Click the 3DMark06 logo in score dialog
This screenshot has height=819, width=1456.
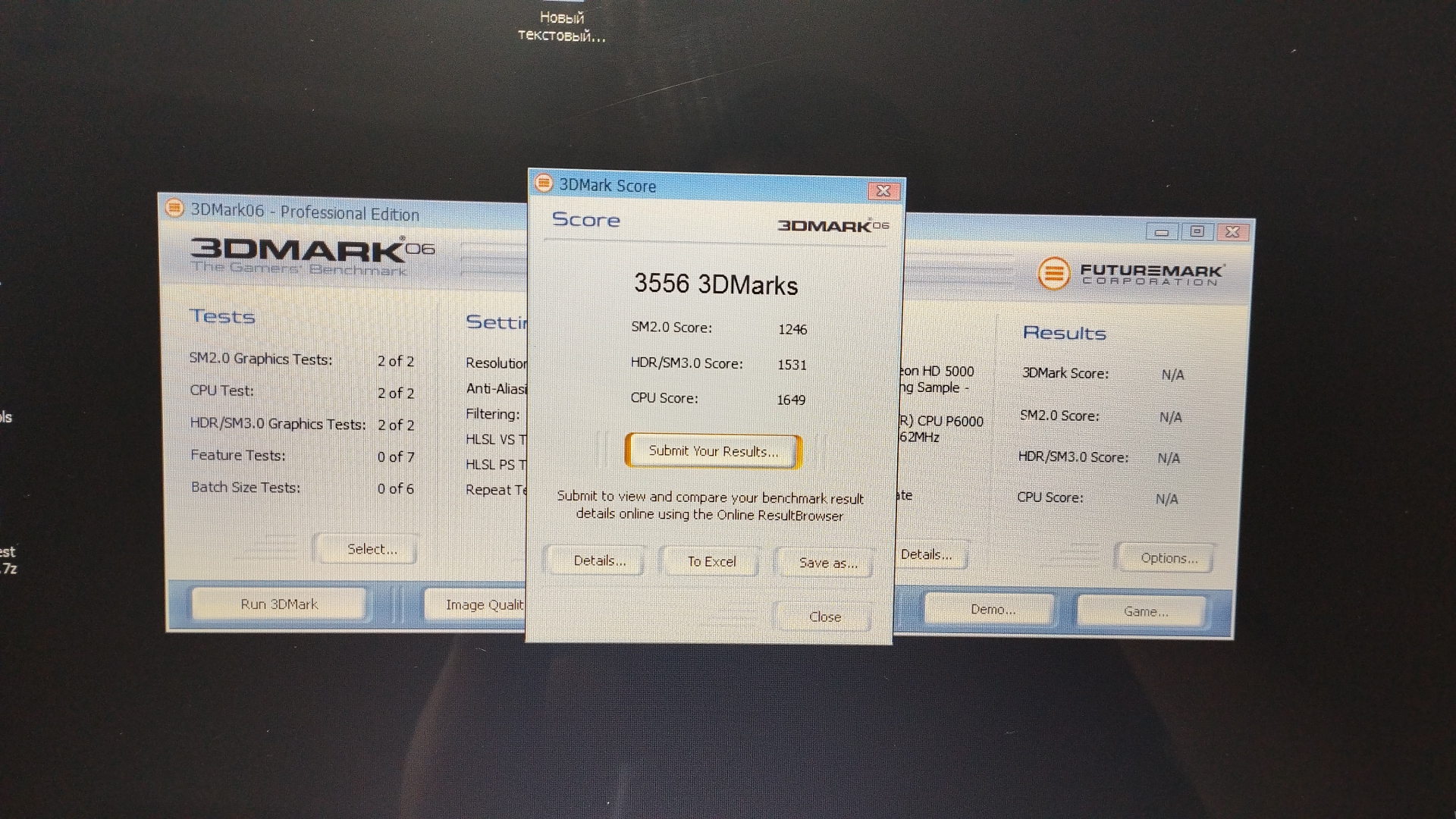pos(833,226)
